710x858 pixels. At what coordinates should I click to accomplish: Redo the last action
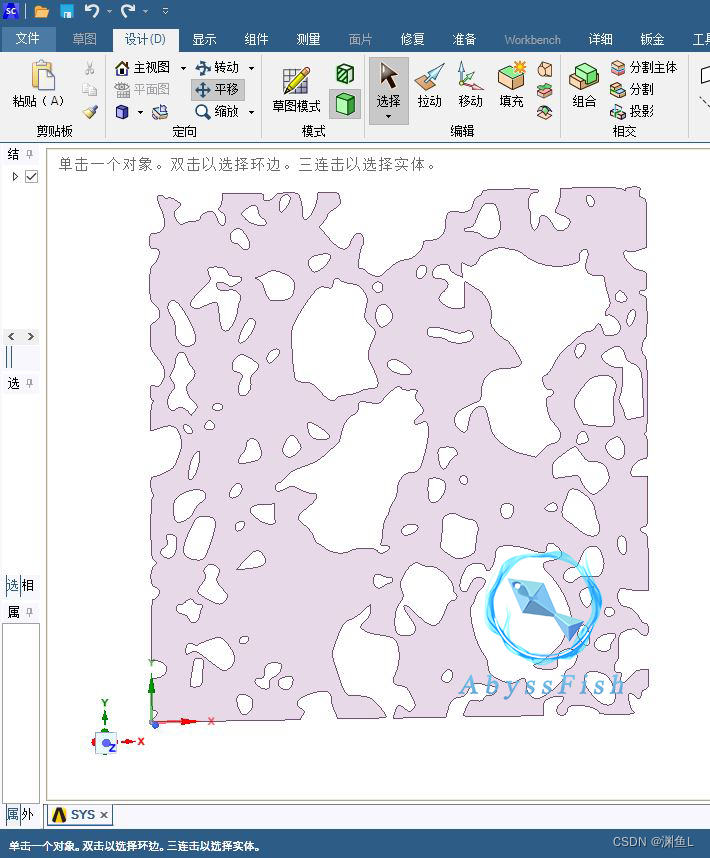point(129,10)
